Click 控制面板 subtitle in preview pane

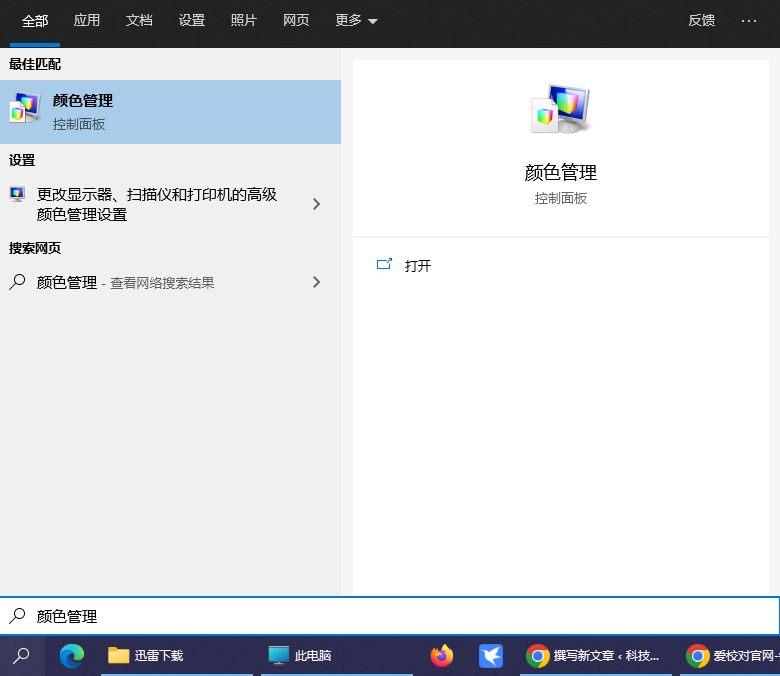coord(561,198)
